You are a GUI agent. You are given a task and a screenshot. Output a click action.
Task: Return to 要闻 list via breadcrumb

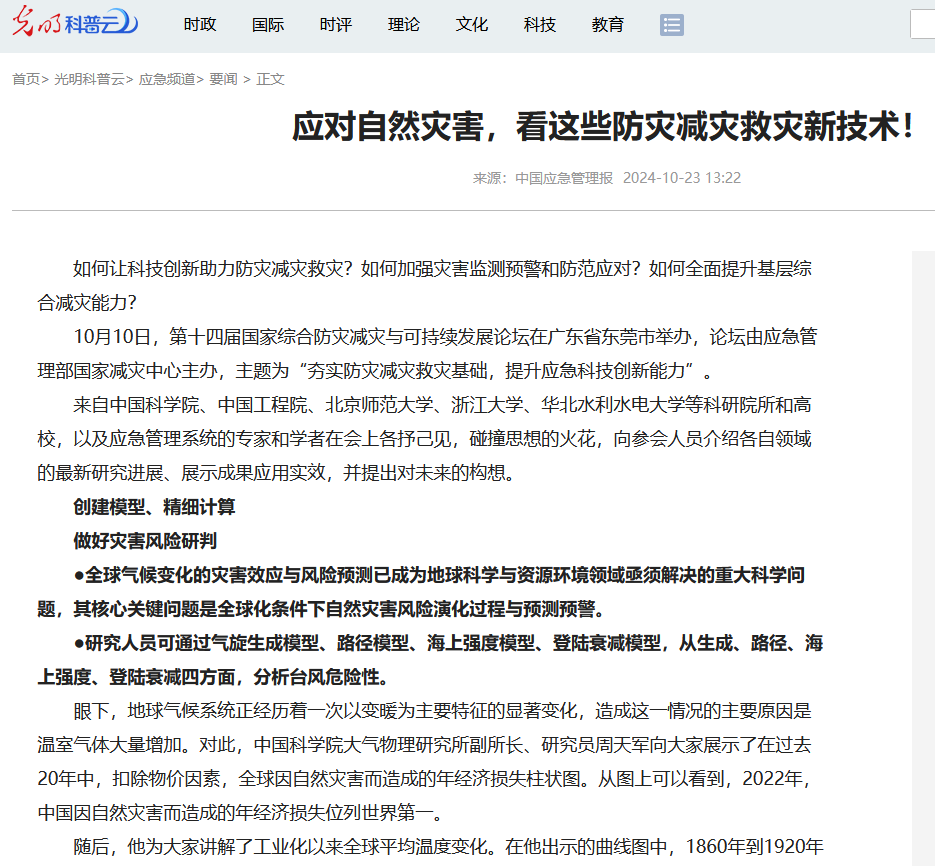pyautogui.click(x=223, y=79)
